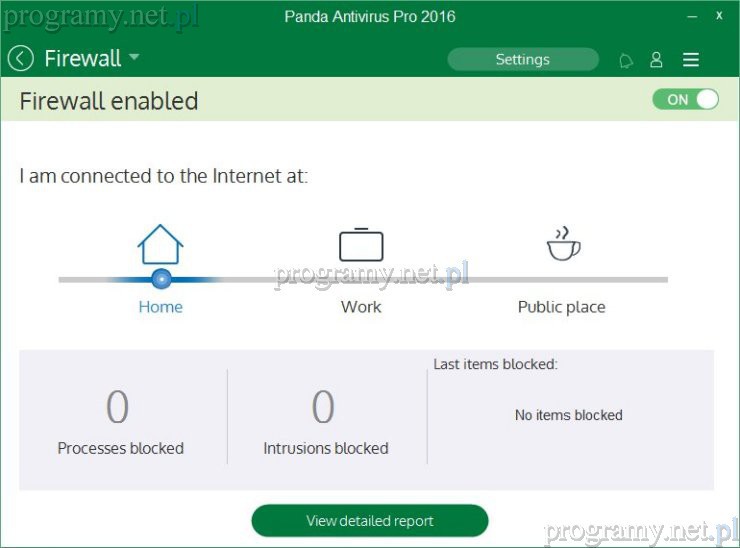This screenshot has width=740, height=548.
Task: Minimize the Panda Antivirus window
Action: point(692,17)
